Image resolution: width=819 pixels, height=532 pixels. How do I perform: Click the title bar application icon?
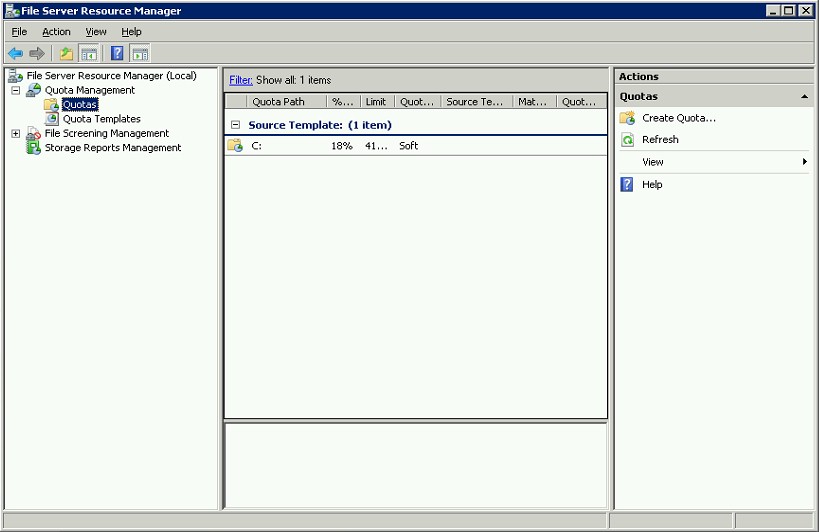12,10
